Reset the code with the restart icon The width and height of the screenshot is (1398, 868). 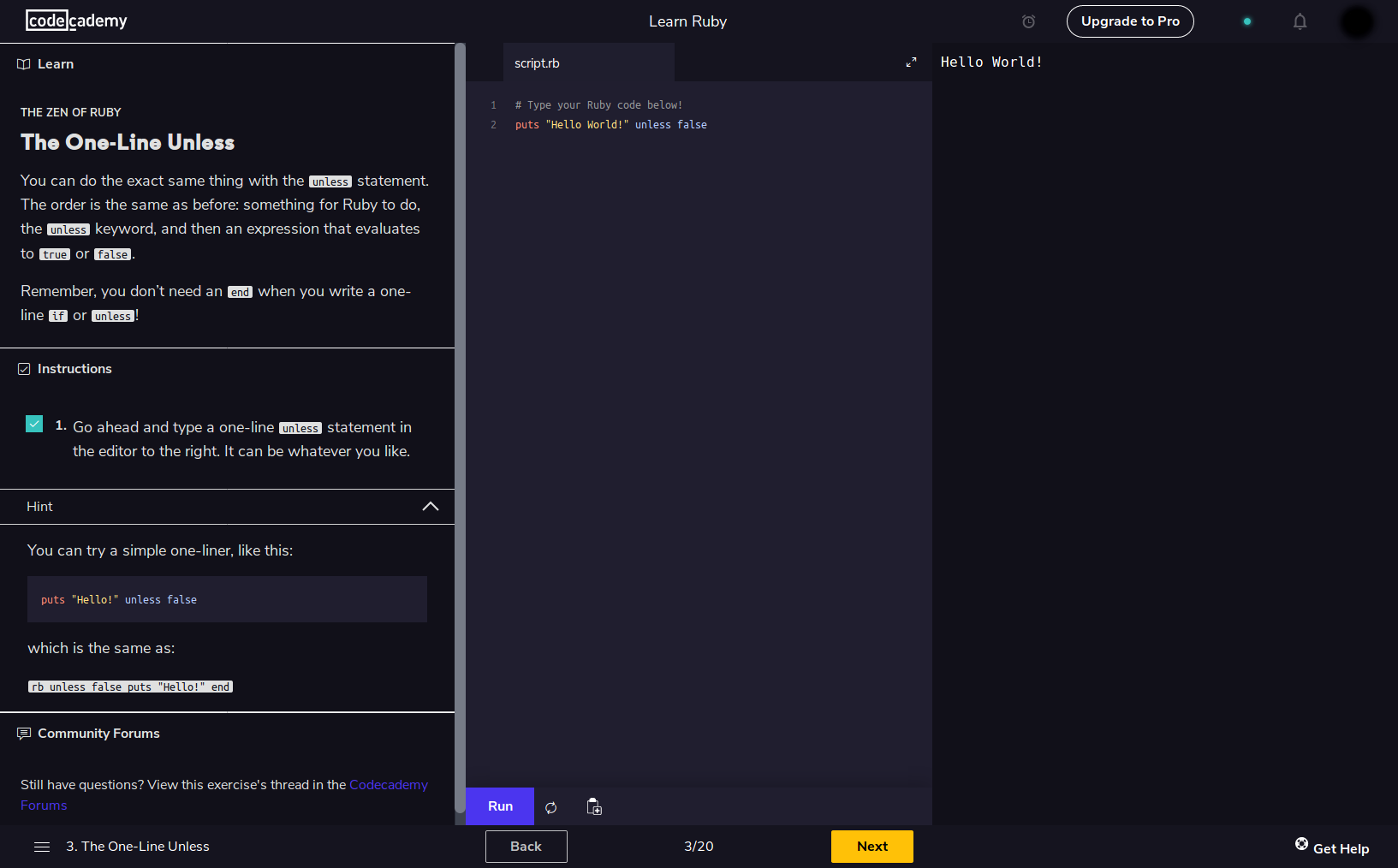point(551,807)
